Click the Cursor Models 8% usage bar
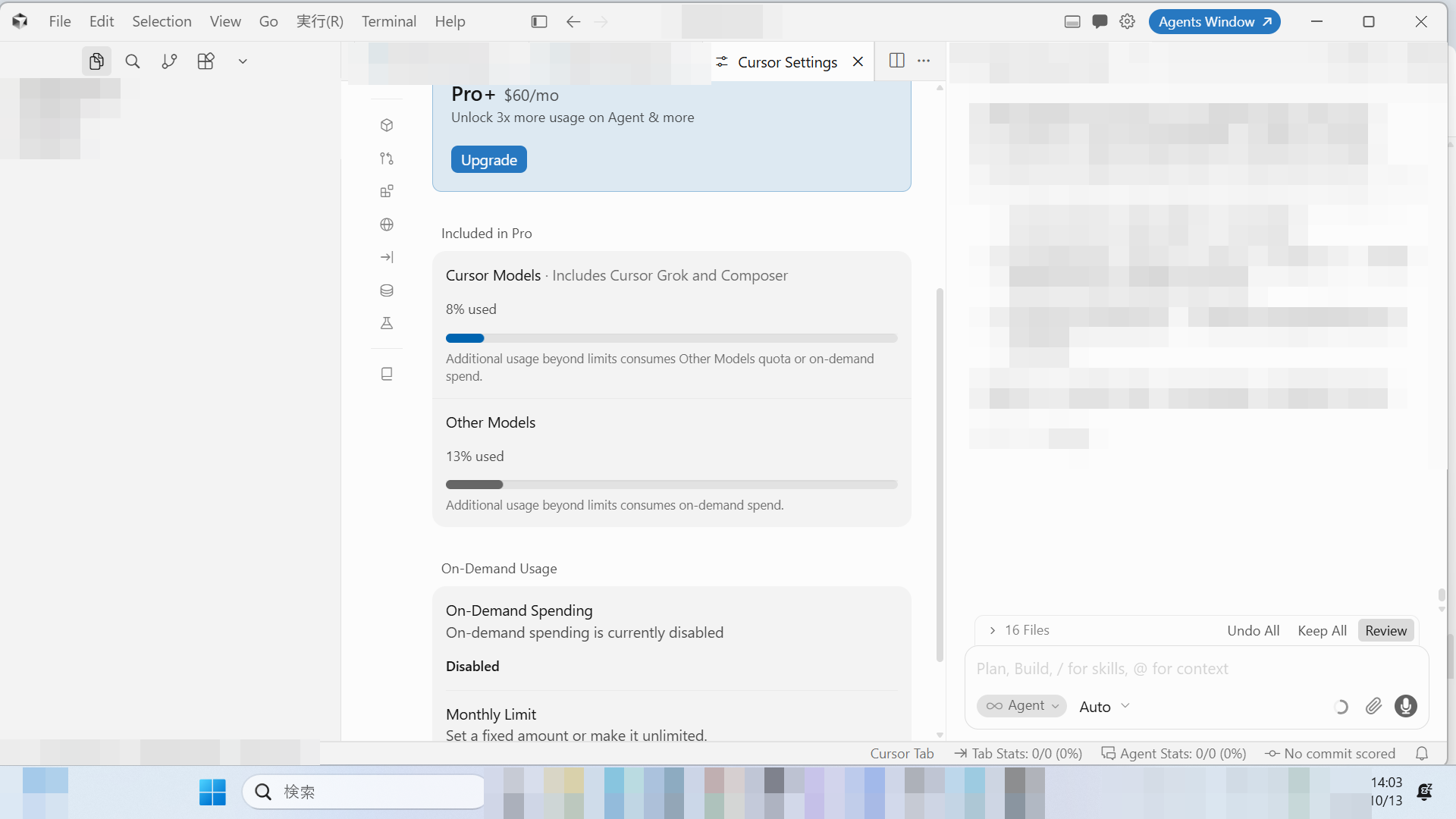The width and height of the screenshot is (1456, 819). pyautogui.click(x=671, y=338)
